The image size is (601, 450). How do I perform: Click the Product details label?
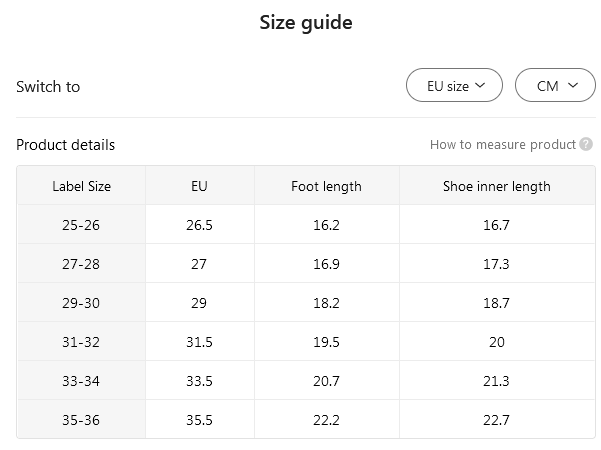(x=65, y=145)
